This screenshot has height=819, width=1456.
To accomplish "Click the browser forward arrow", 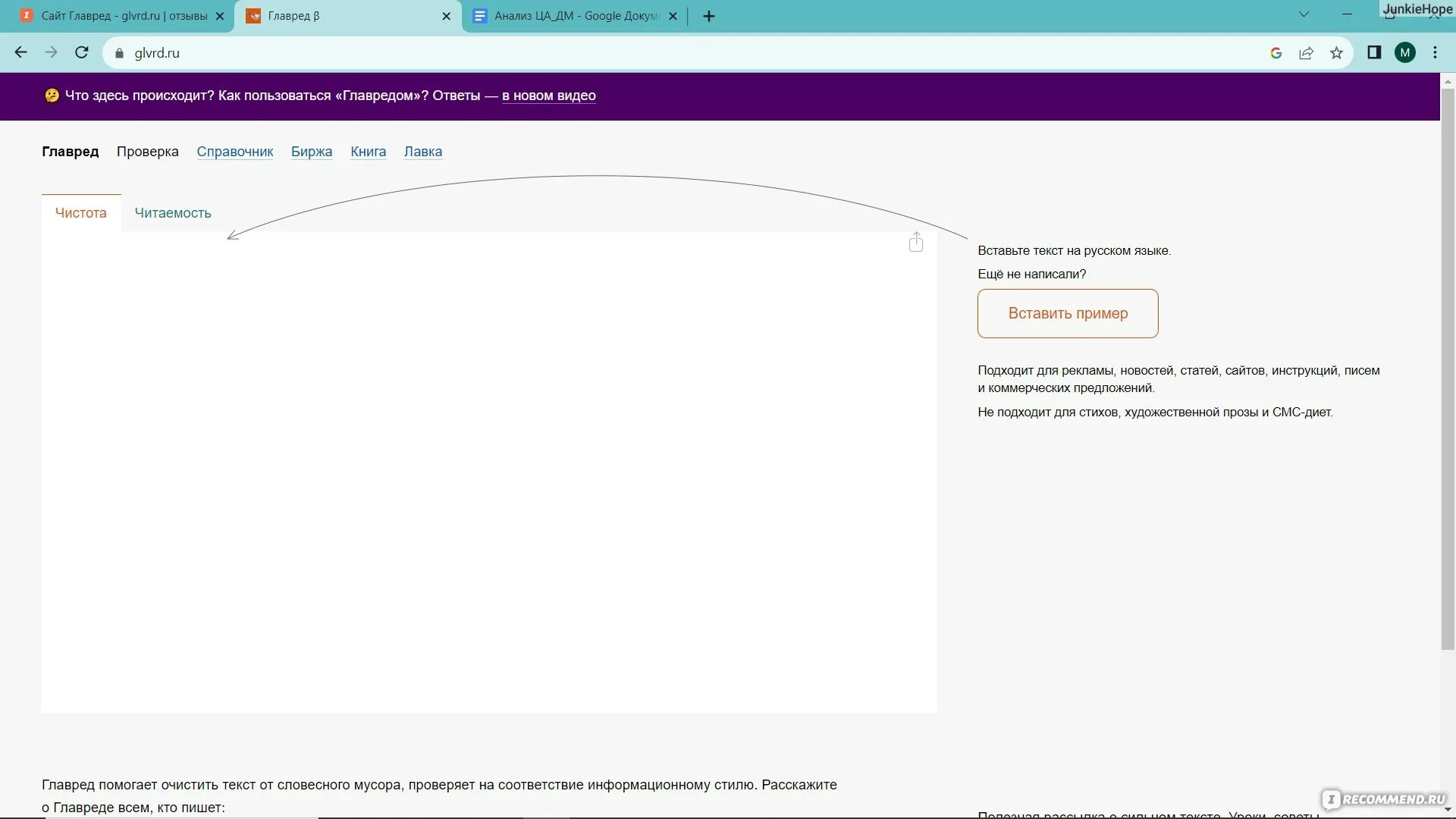I will click(51, 52).
